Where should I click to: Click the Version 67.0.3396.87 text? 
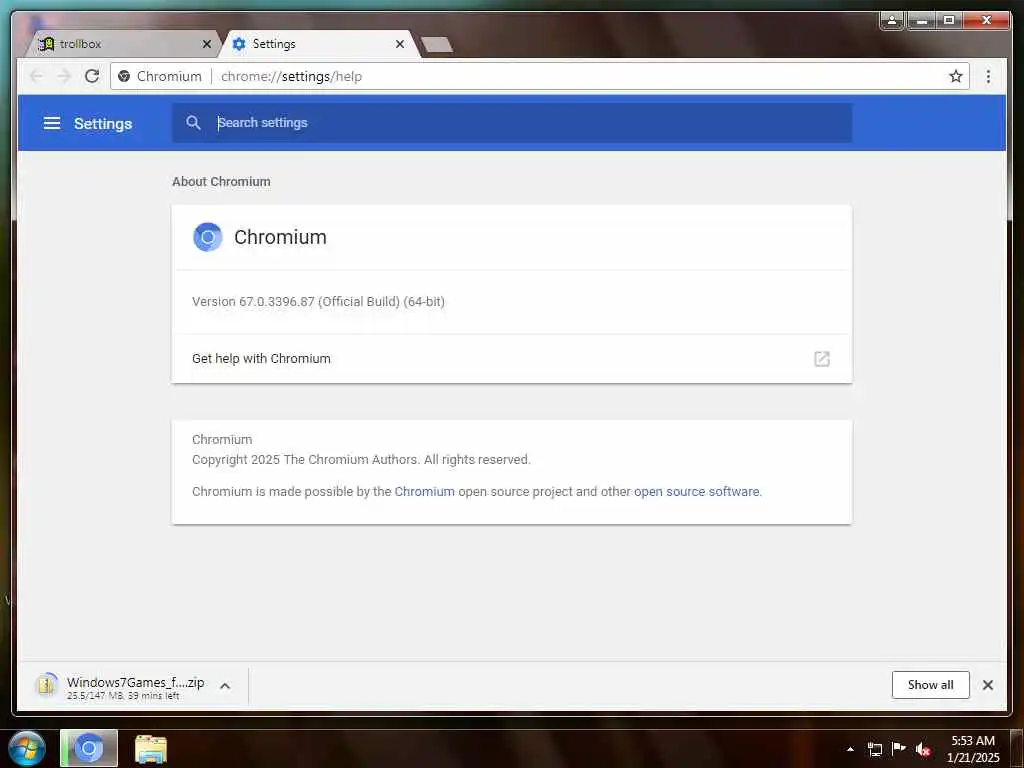click(318, 302)
